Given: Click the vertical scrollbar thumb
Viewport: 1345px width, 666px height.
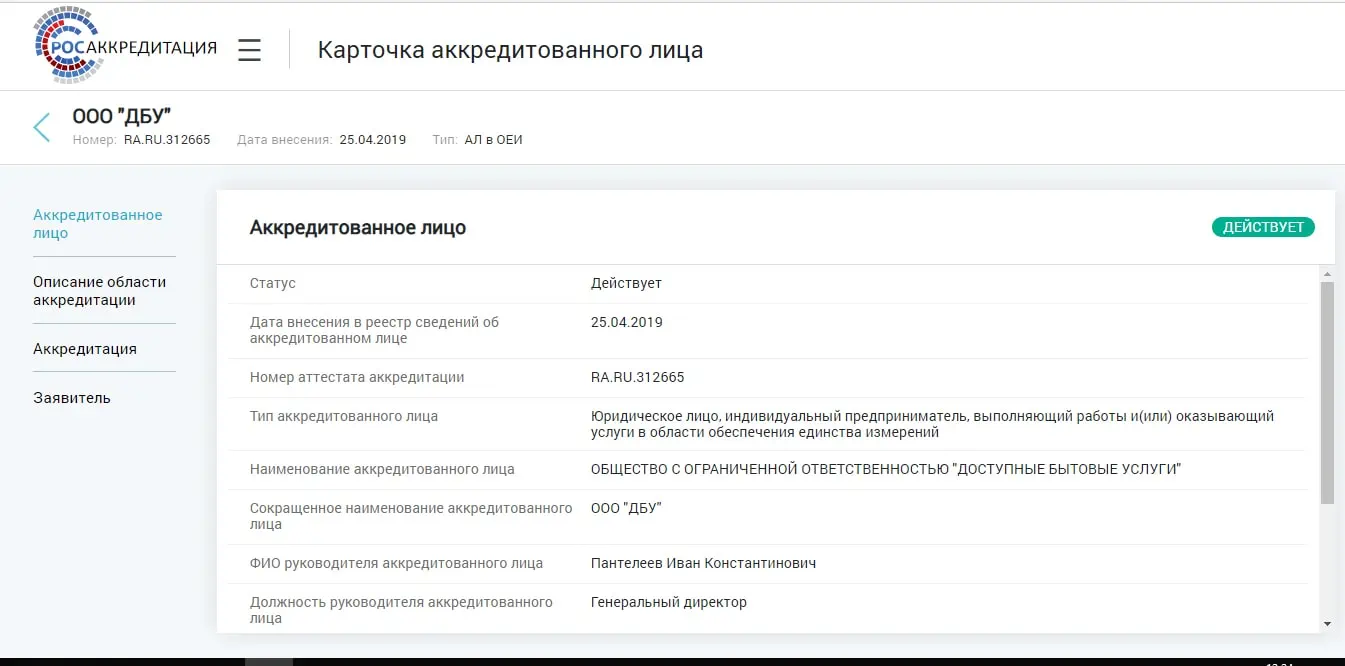Looking at the screenshot, I should coord(1327,392).
